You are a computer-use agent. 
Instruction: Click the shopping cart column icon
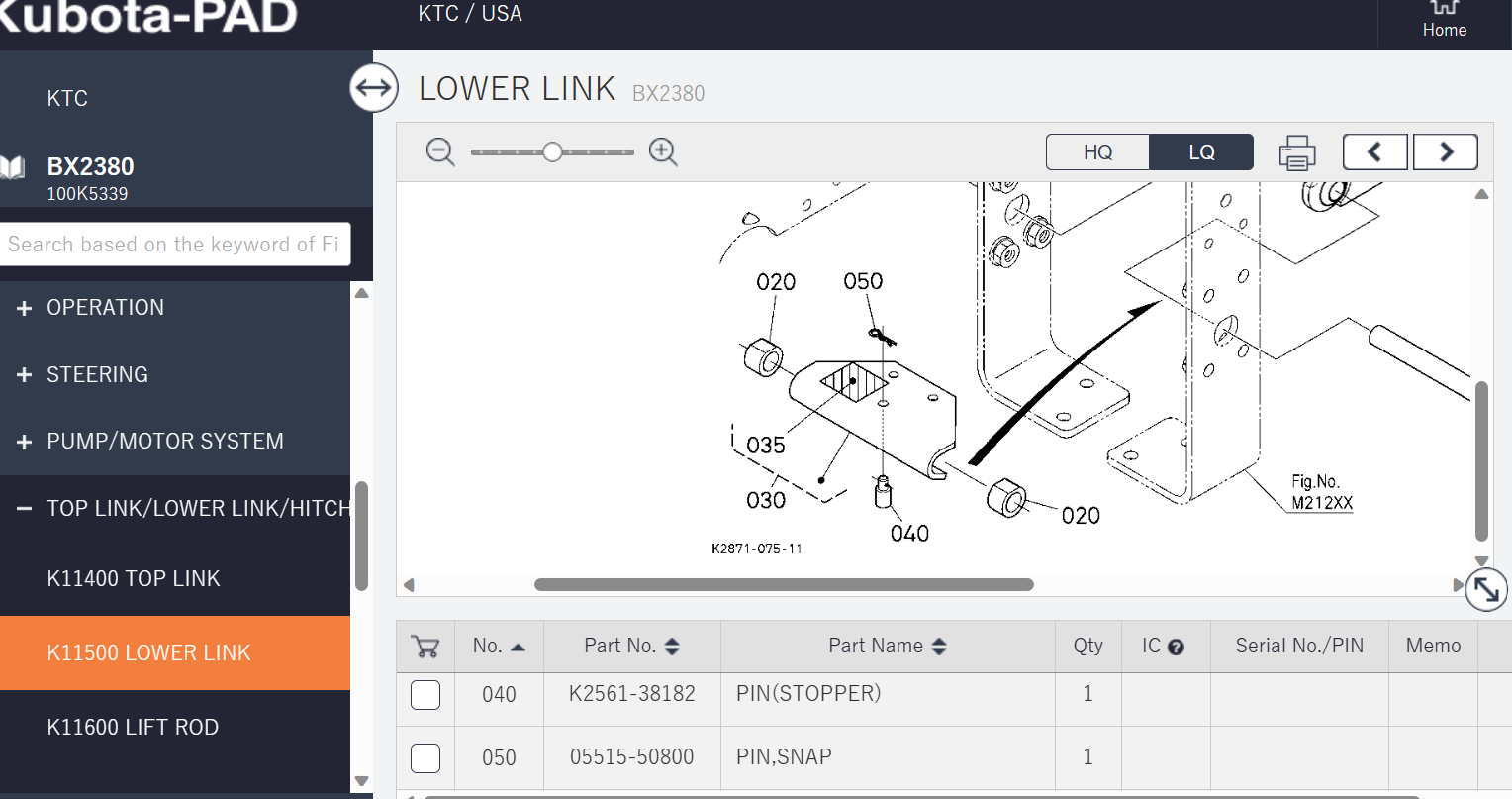click(x=425, y=647)
